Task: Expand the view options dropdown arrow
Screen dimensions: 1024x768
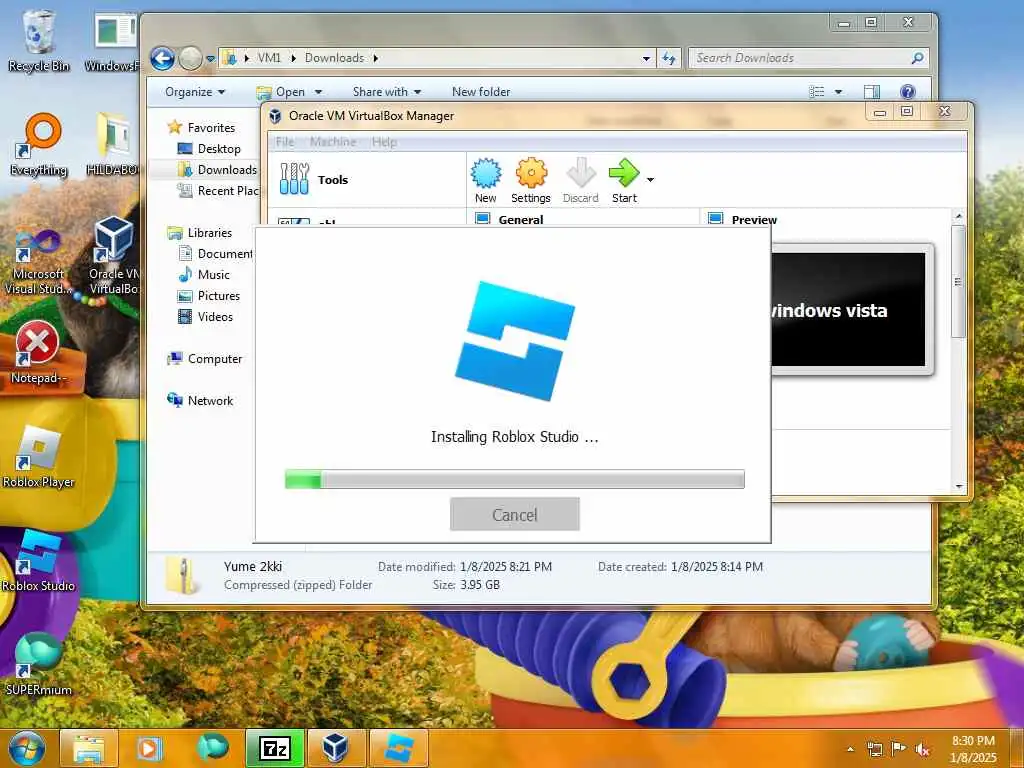Action: (x=839, y=92)
